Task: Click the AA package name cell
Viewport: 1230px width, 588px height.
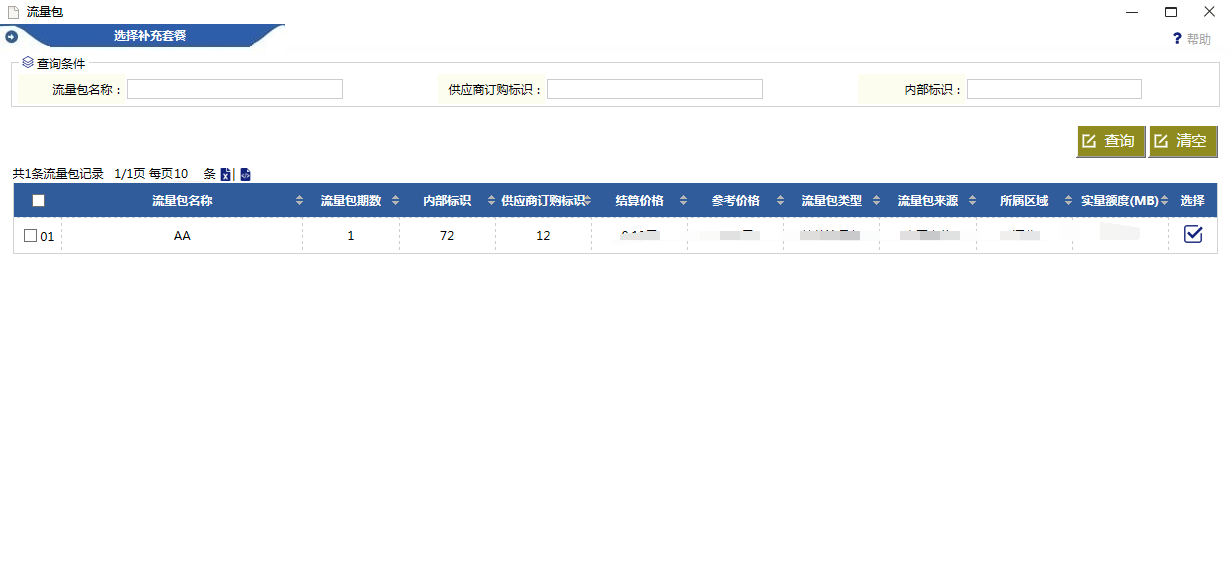Action: [182, 236]
